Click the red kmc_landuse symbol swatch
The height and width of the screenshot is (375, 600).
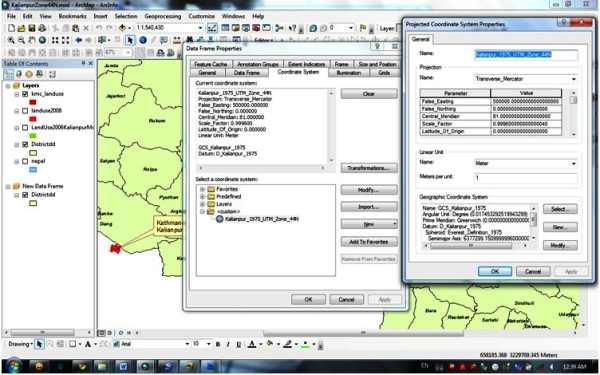(33, 102)
